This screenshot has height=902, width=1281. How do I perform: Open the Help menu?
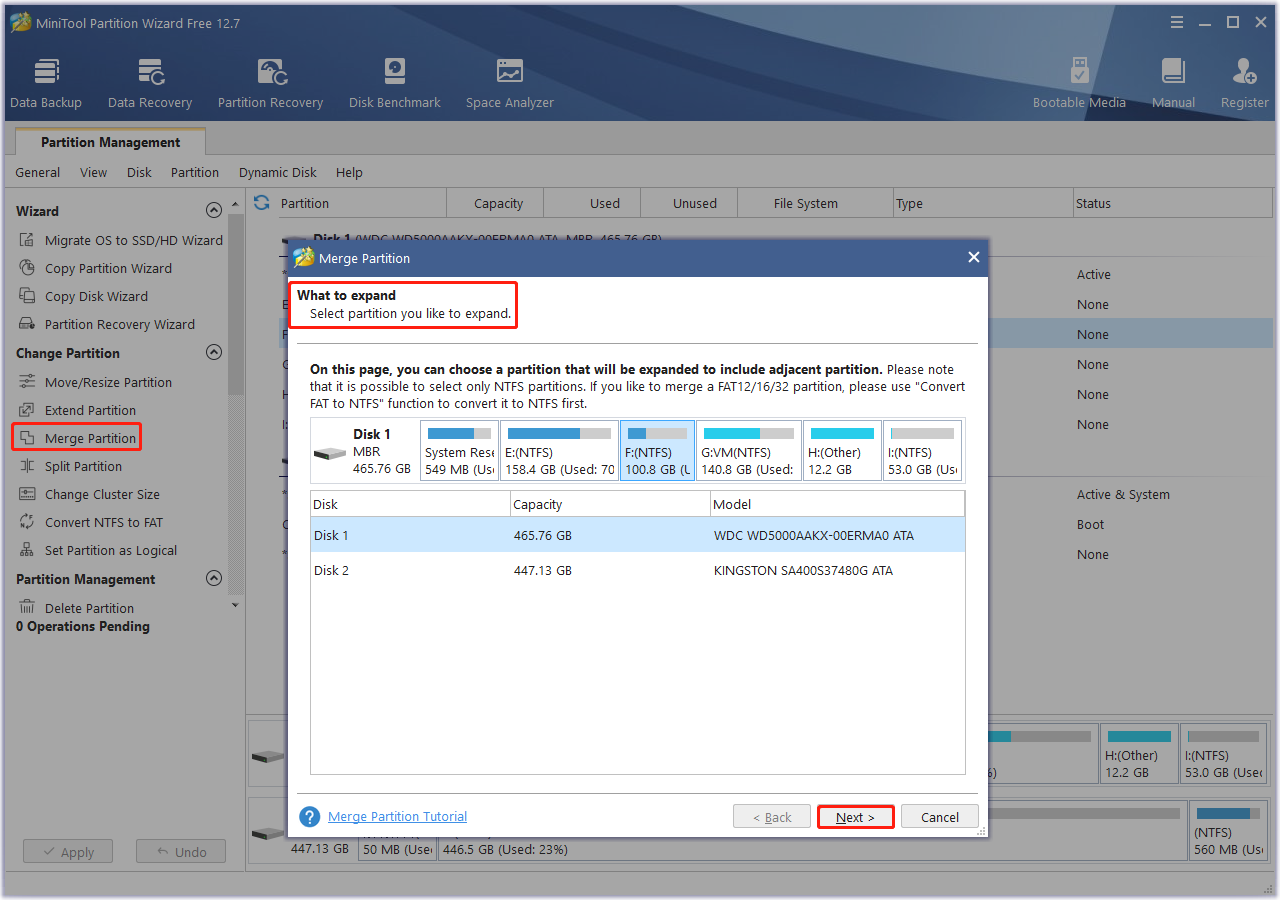[349, 172]
